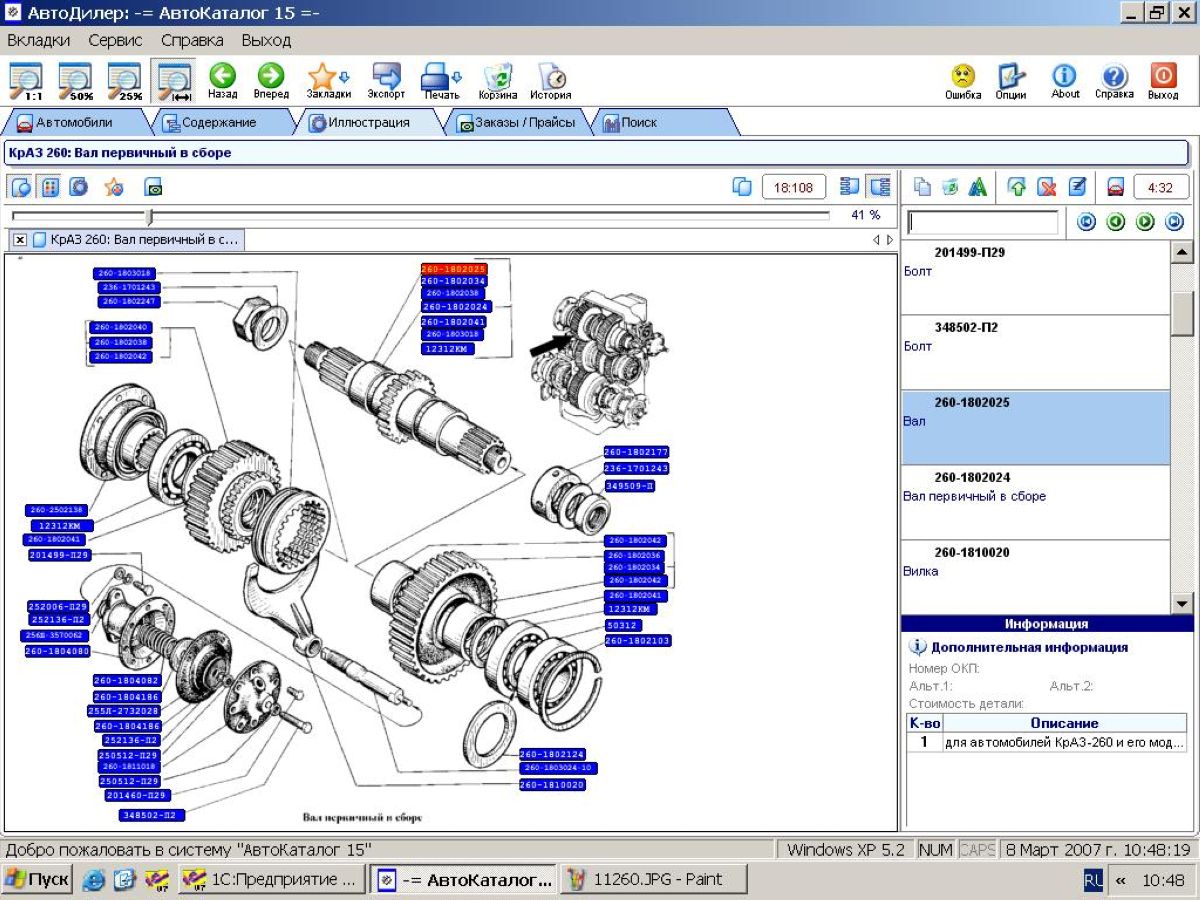Open the Корзина basket
Viewport: 1200px width, 900px height.
pyautogui.click(x=498, y=81)
